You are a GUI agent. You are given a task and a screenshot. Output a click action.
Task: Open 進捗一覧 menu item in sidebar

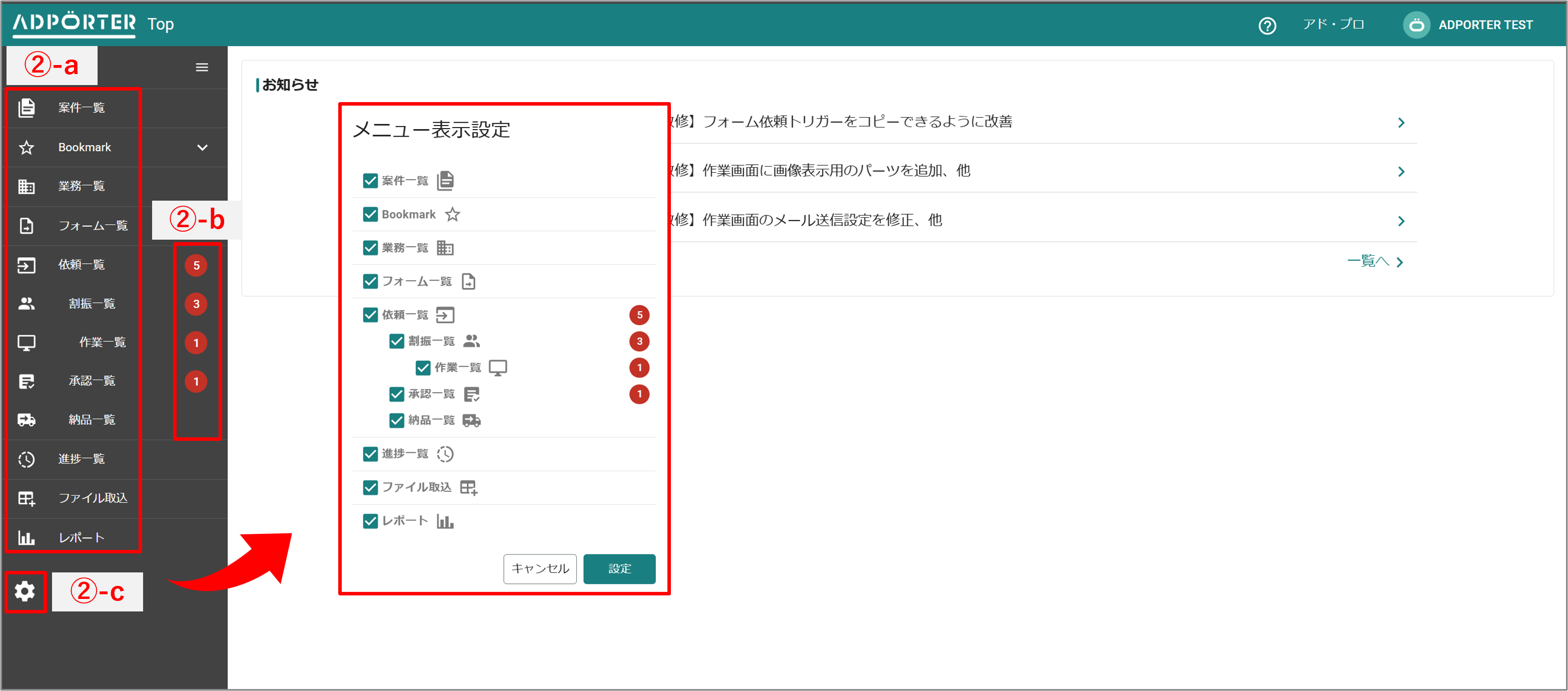click(82, 459)
